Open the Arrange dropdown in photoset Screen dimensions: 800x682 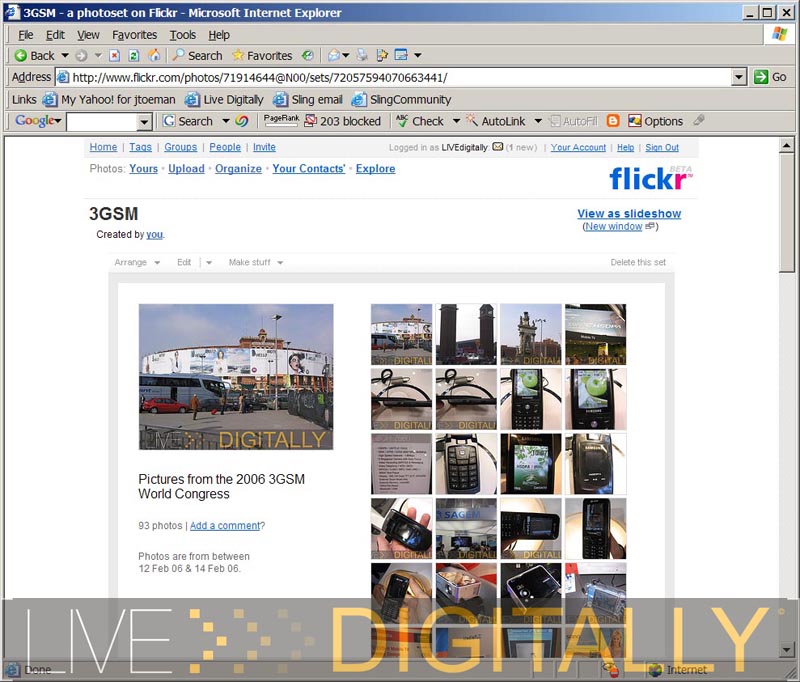click(137, 263)
